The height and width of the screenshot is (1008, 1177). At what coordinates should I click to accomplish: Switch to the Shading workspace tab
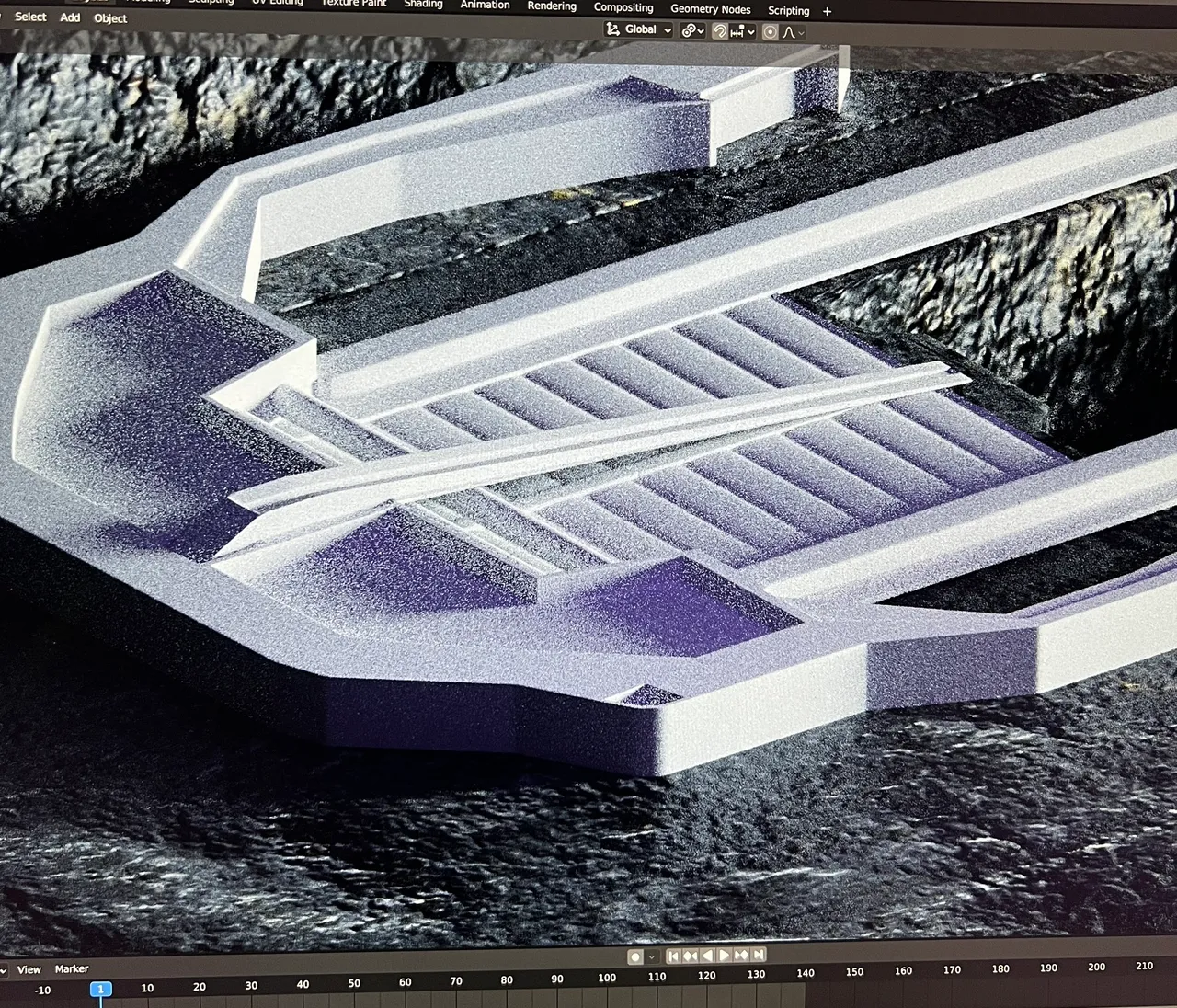tap(423, 4)
